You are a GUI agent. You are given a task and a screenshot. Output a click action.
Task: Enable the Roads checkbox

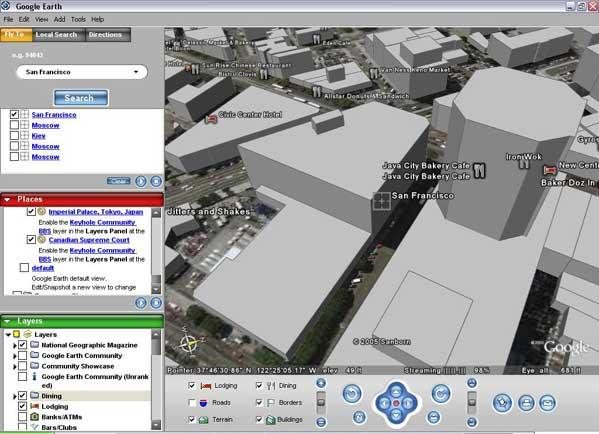(192, 402)
